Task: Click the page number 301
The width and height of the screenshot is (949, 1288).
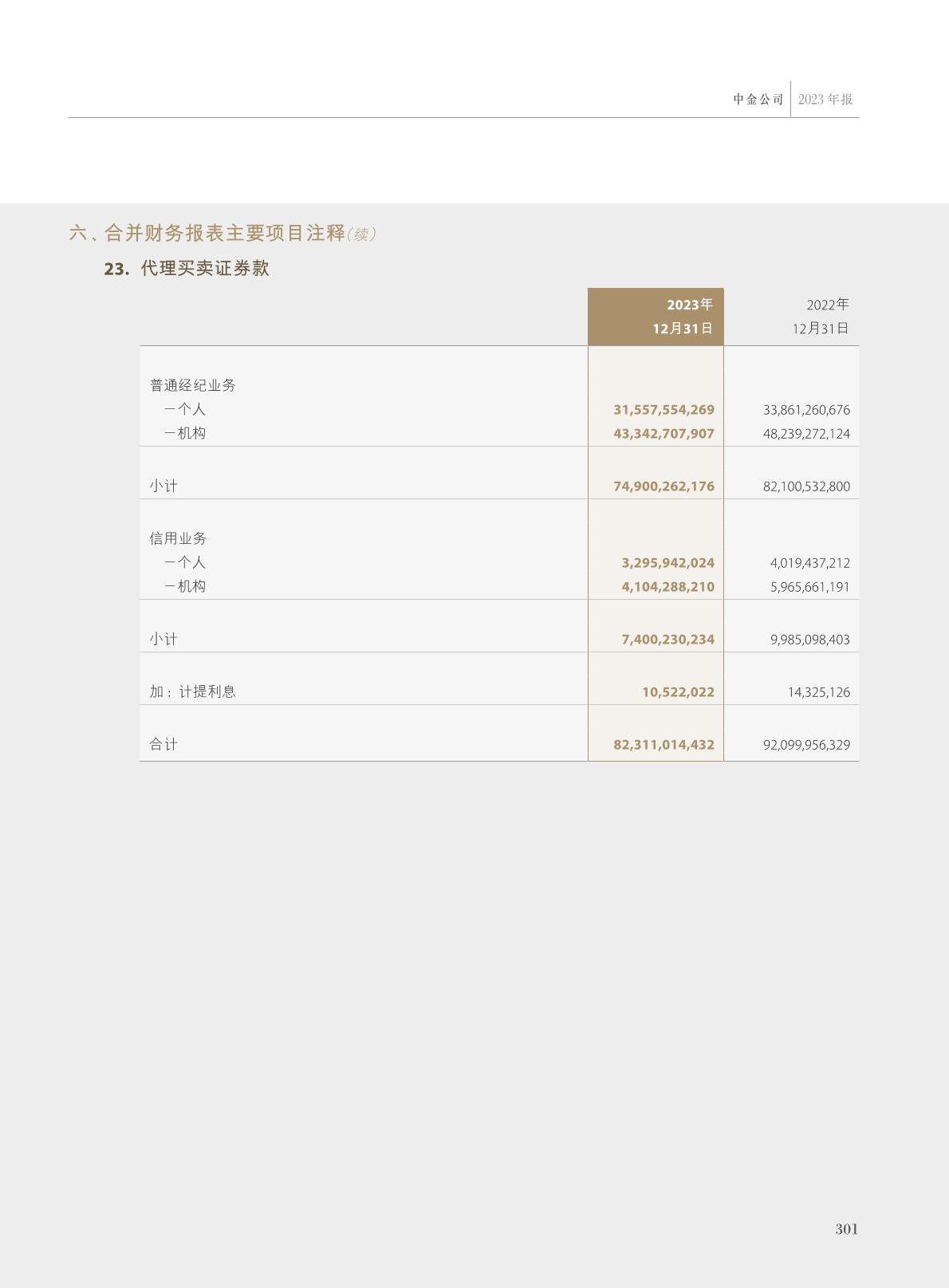Action: pos(846,1229)
